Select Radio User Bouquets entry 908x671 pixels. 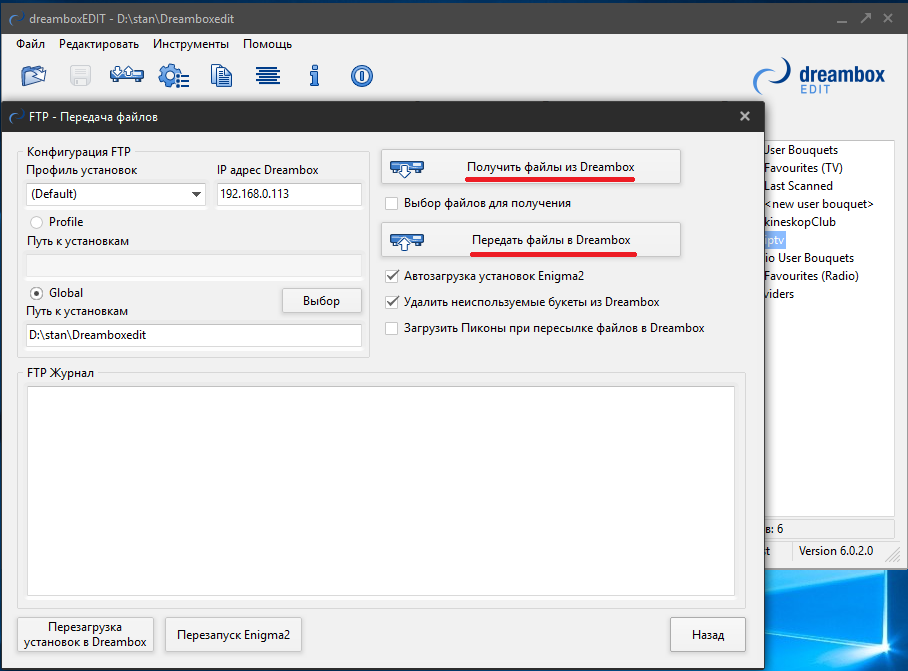click(x=810, y=258)
